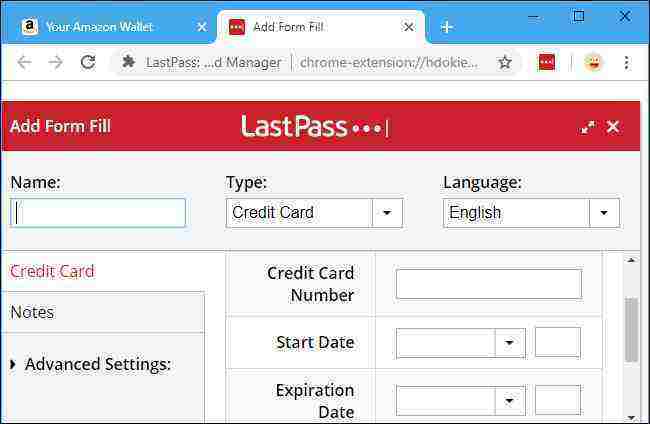
Task: Close the Add Form Fill dialog
Action: pyautogui.click(x=613, y=127)
